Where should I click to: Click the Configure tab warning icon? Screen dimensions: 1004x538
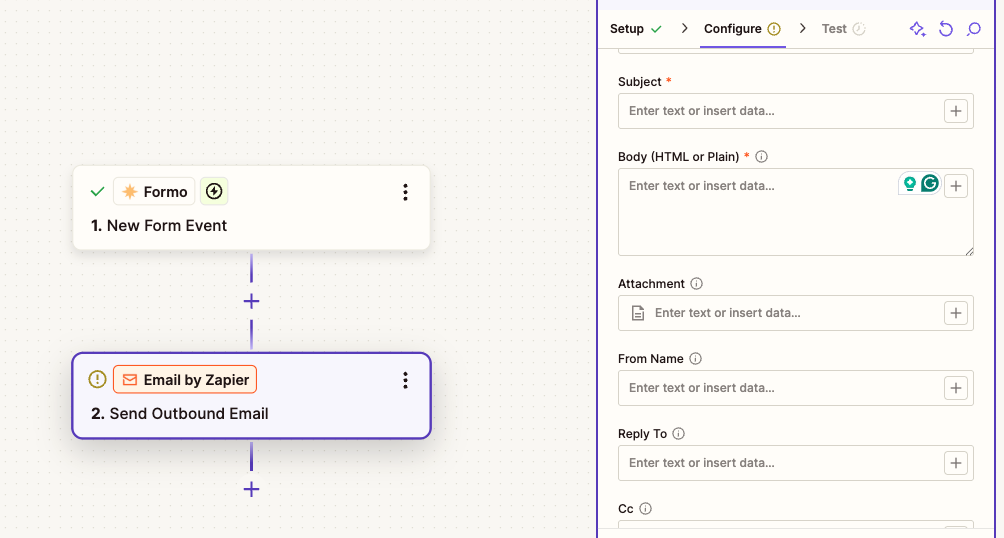tap(774, 29)
